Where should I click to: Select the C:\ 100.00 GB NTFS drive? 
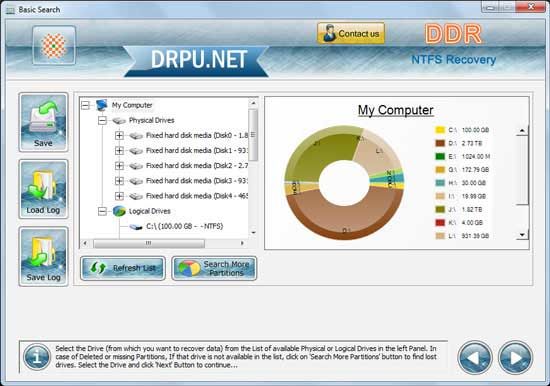click(x=185, y=226)
